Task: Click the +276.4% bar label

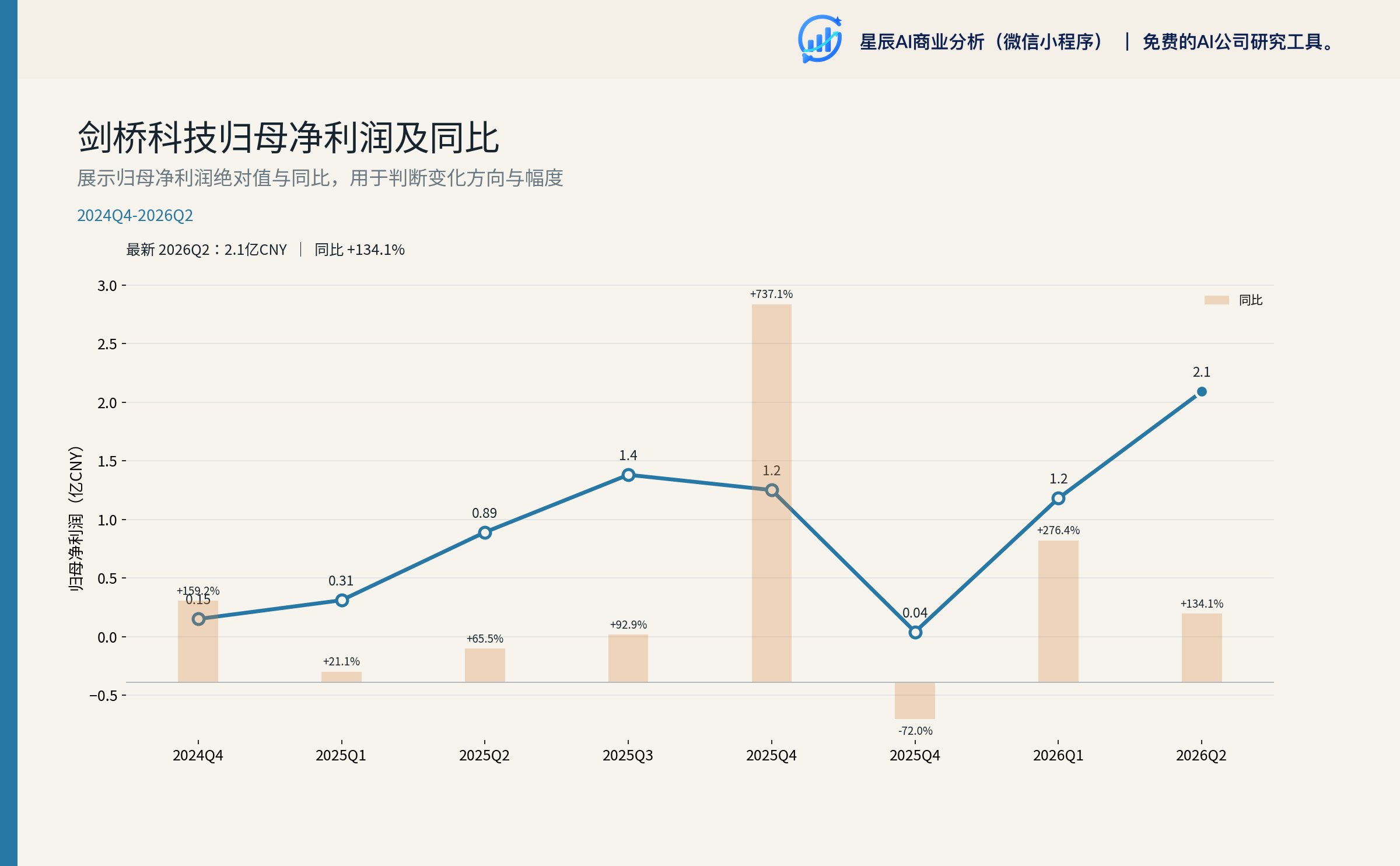Action: tap(1058, 530)
